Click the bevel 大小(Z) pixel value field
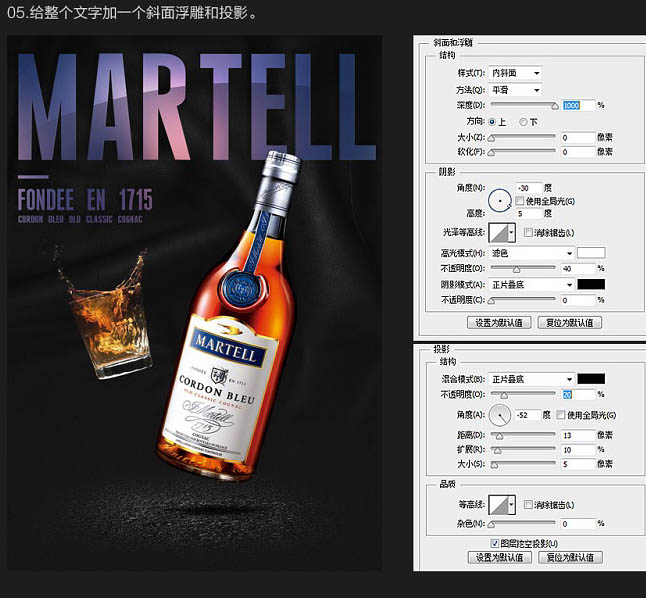The width and height of the screenshot is (646, 598). click(578, 138)
